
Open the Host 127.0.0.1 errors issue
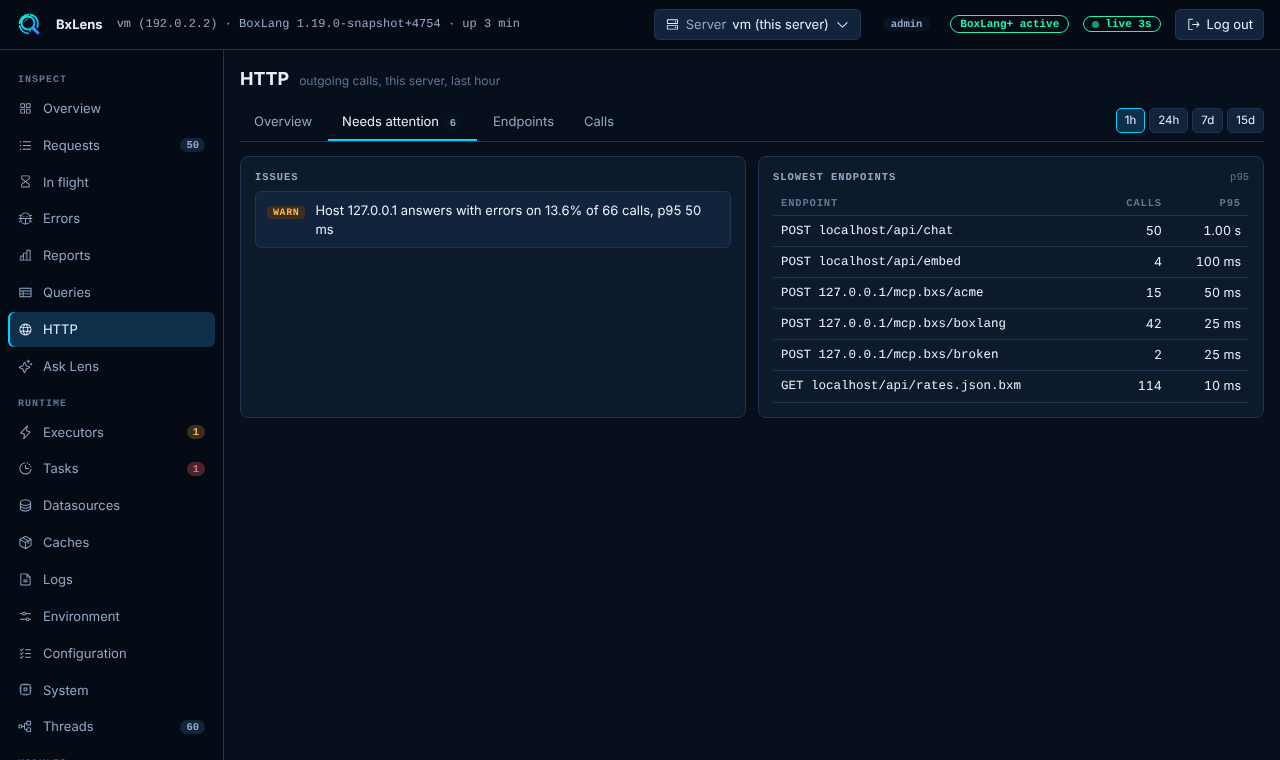[x=493, y=220]
